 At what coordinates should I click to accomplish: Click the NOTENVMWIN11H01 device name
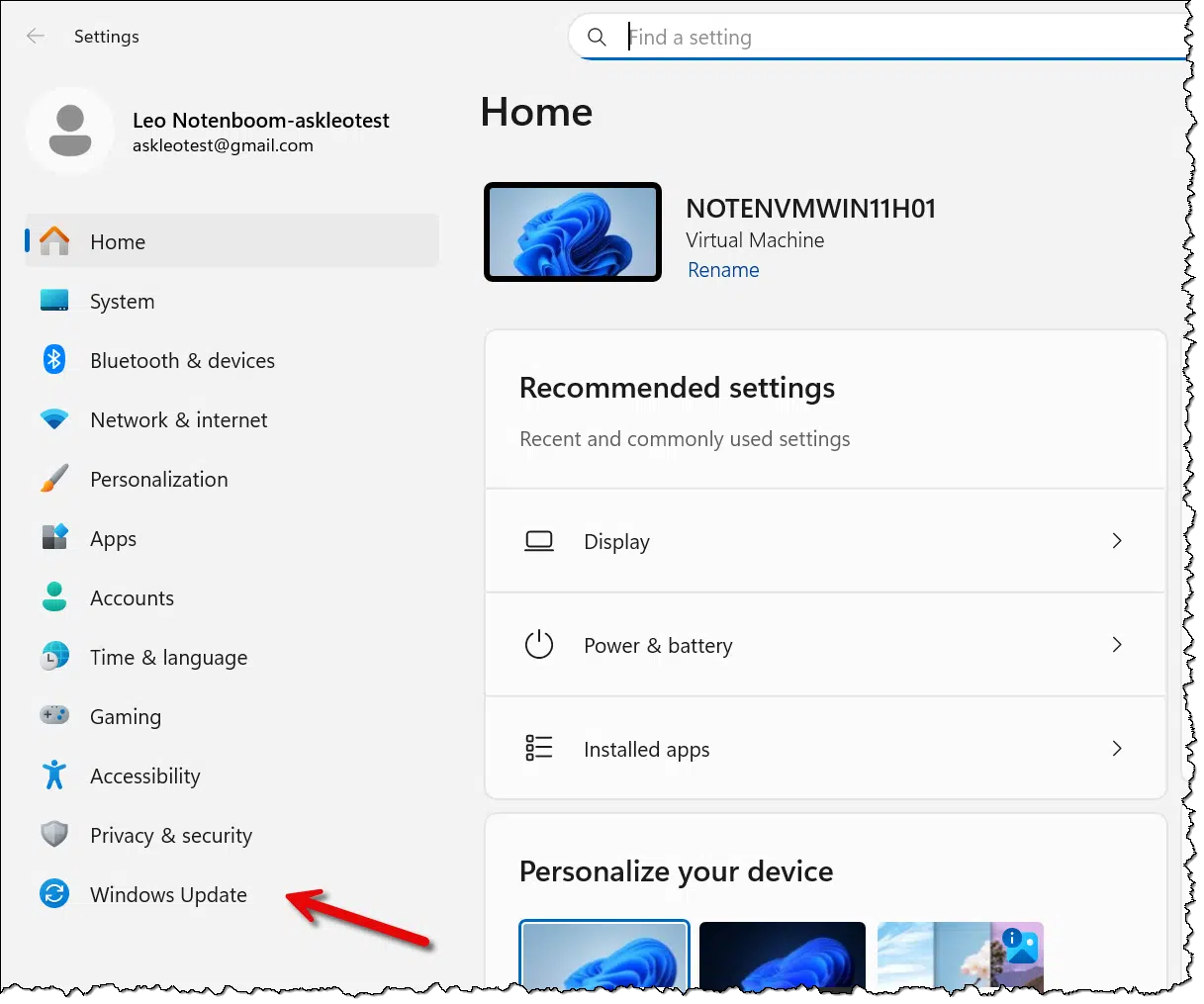[x=811, y=209]
